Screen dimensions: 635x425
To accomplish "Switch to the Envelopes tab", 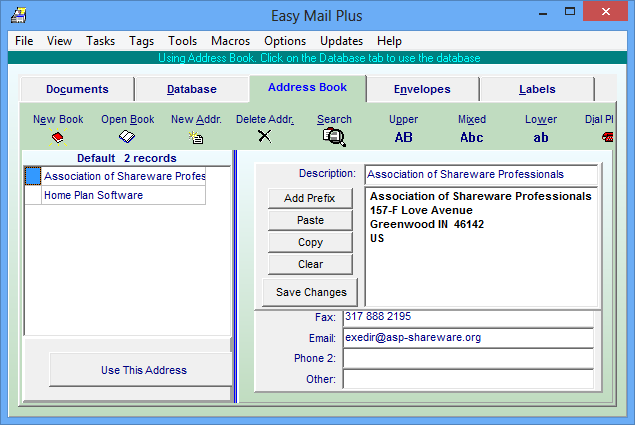I will click(422, 89).
